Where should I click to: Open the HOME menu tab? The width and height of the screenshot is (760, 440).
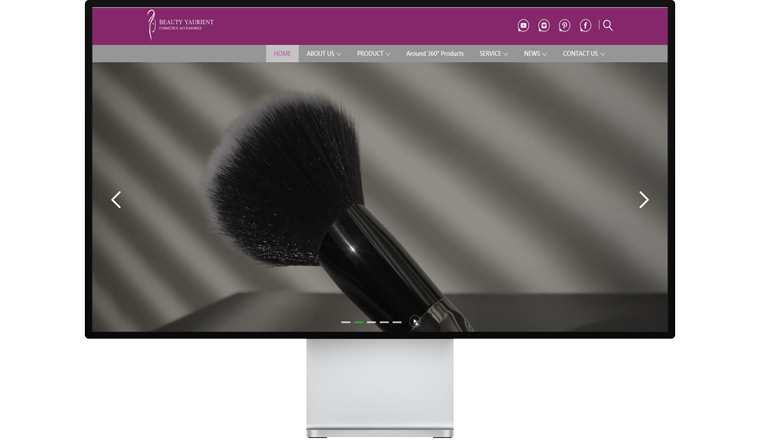(282, 54)
